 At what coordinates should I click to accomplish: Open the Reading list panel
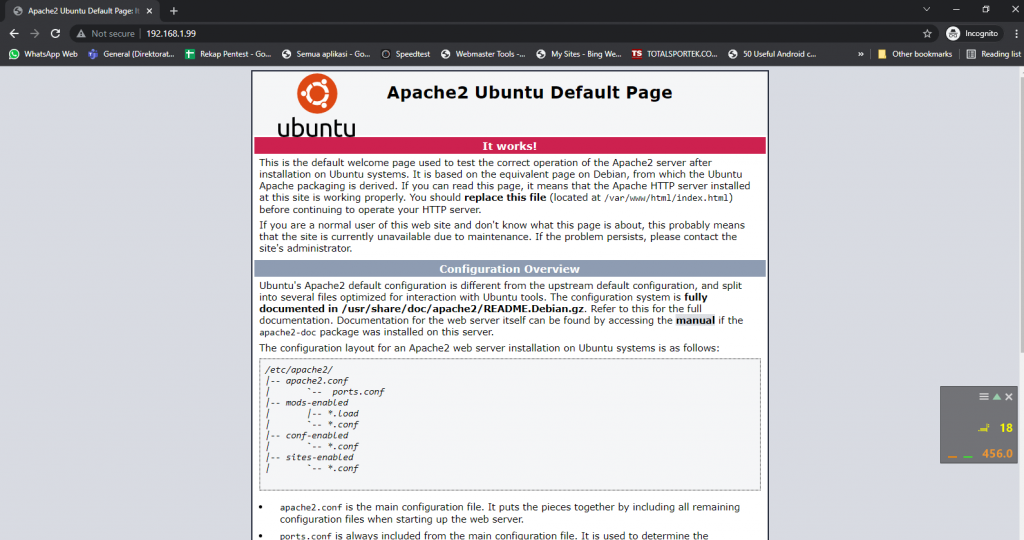tap(993, 54)
